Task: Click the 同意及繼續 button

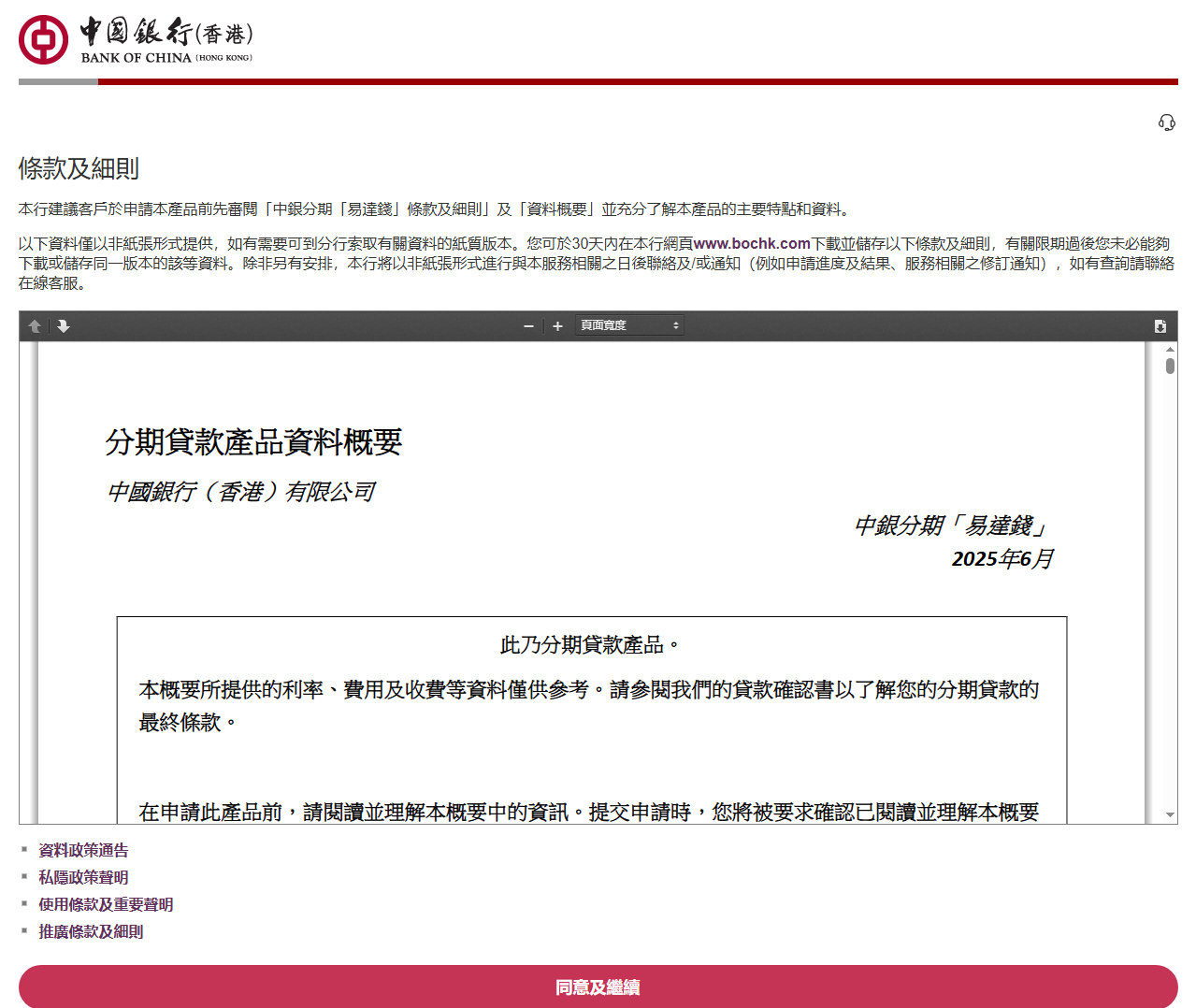Action: click(x=598, y=986)
